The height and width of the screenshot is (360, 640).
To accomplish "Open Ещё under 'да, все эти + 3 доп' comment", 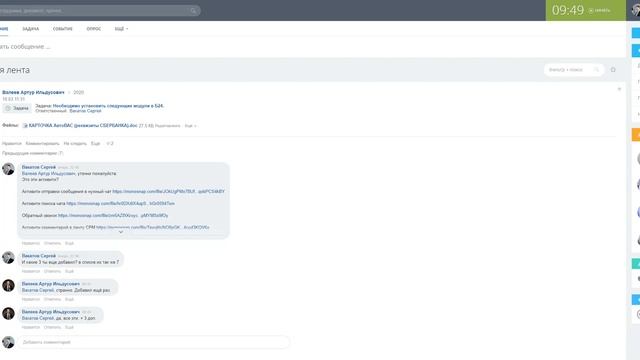I will [x=69, y=327].
